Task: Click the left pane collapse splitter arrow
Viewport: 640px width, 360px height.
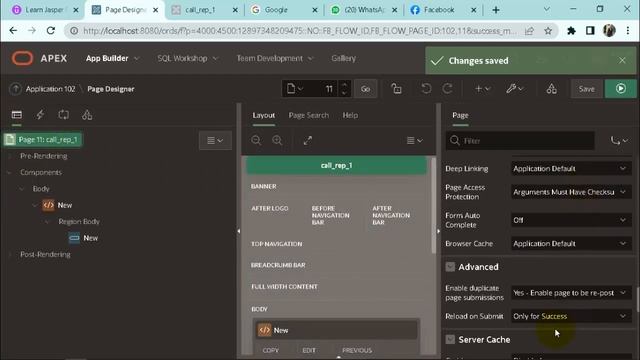Action: [x=239, y=231]
